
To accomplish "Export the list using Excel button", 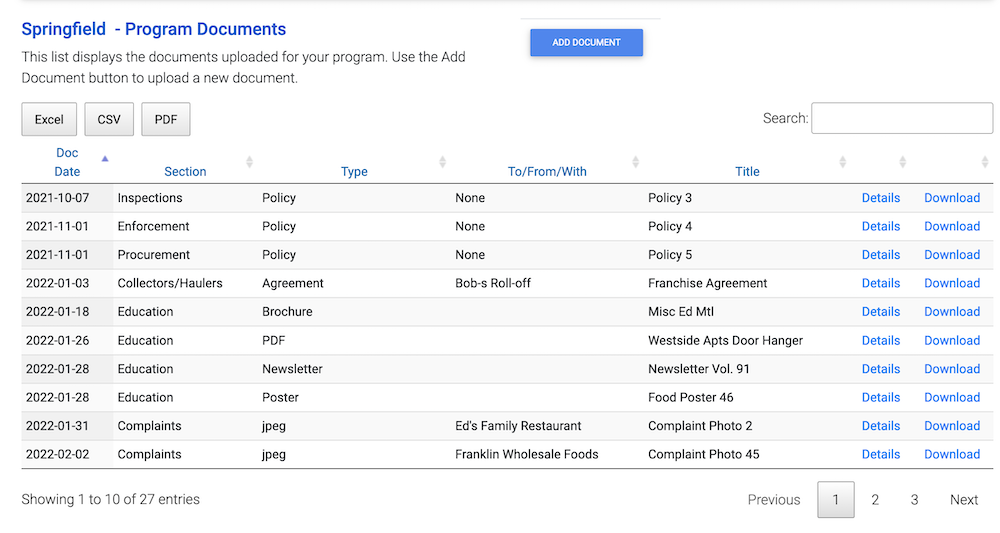I will (x=49, y=119).
